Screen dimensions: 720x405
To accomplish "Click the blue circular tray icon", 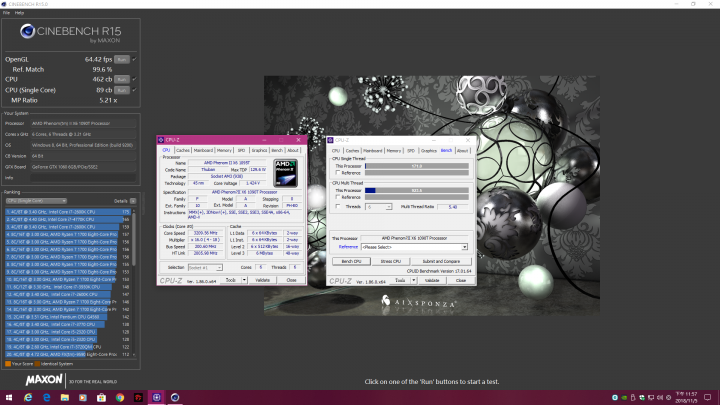I will click(615, 398).
